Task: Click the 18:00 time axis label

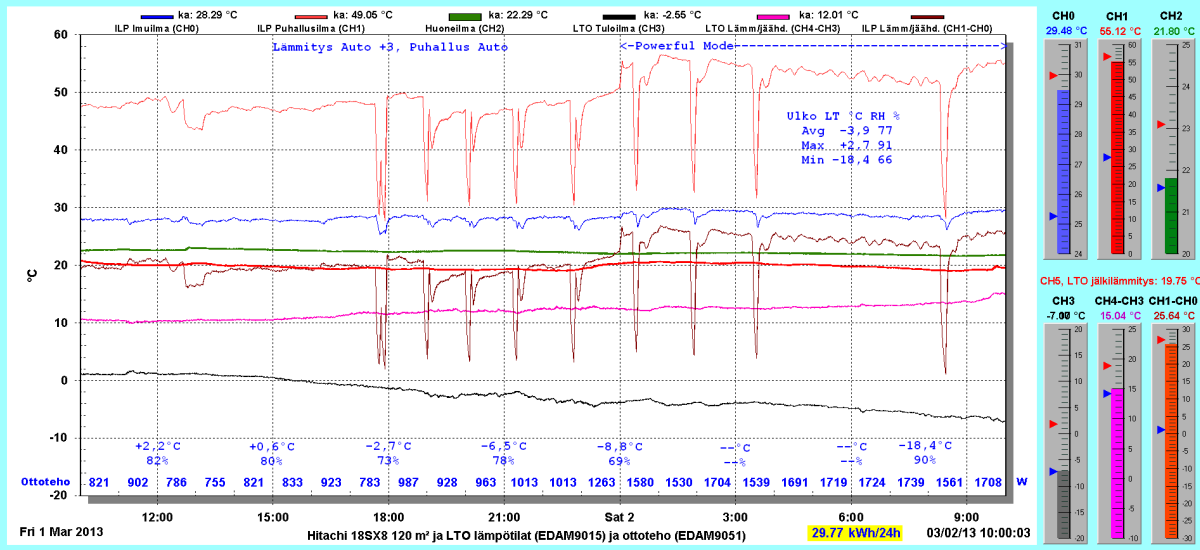Action: [388, 517]
